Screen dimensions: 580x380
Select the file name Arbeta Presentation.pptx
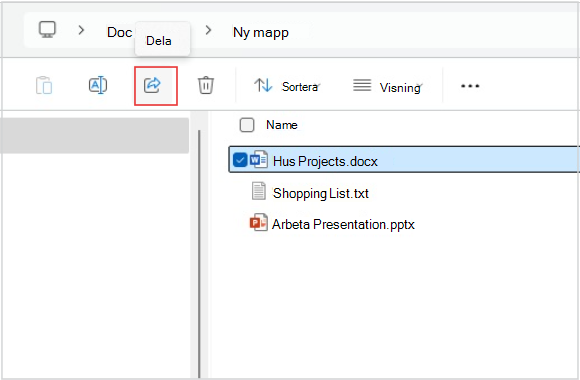coord(343,225)
